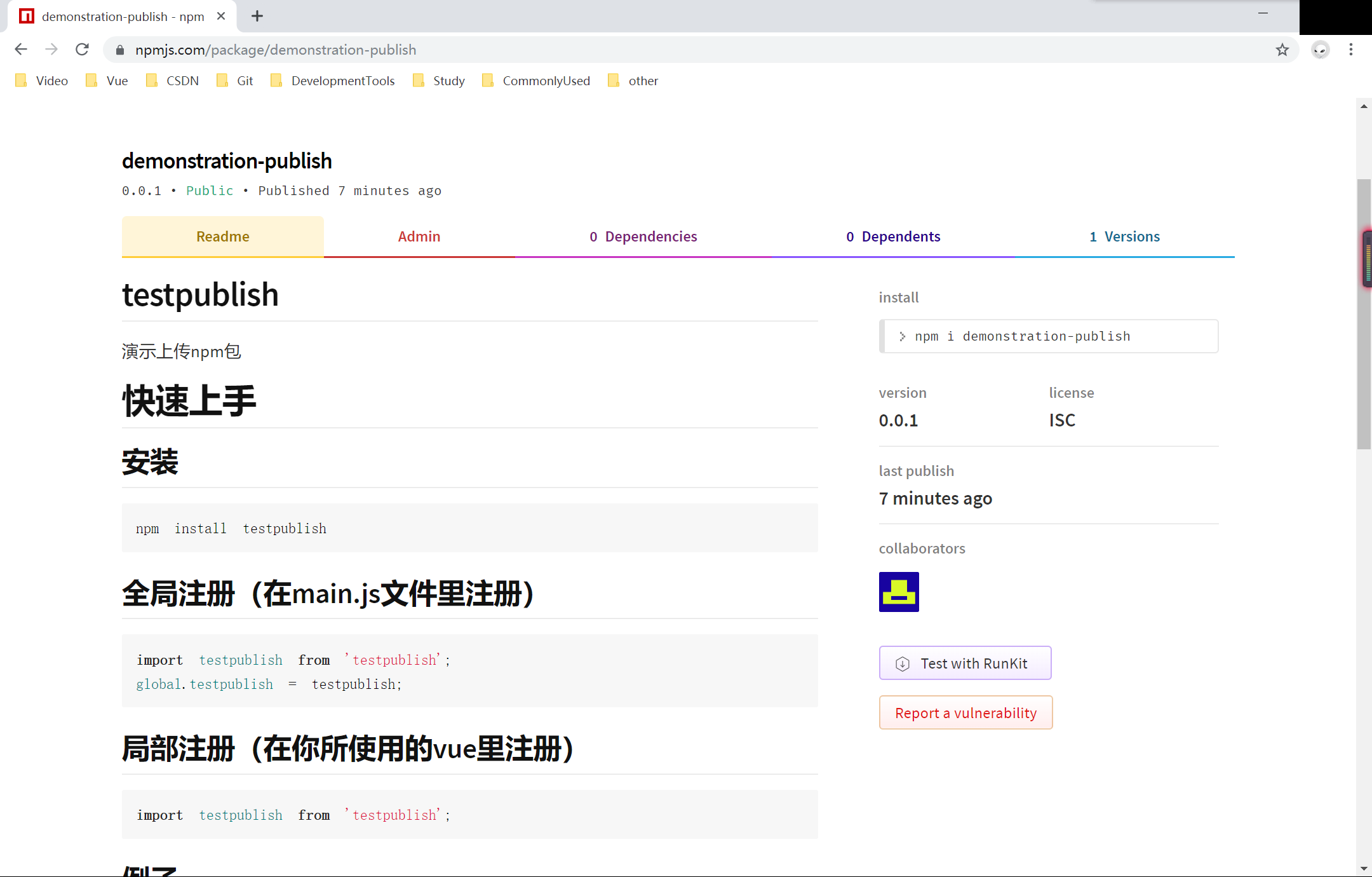The width and height of the screenshot is (1372, 877).
Task: Open the Chrome three-dot menu
Action: (1351, 50)
